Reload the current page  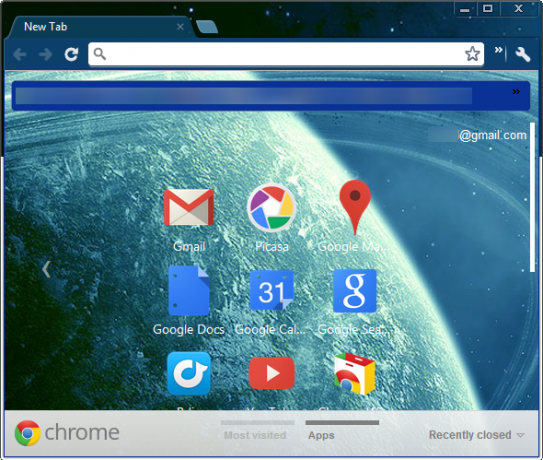tap(71, 54)
